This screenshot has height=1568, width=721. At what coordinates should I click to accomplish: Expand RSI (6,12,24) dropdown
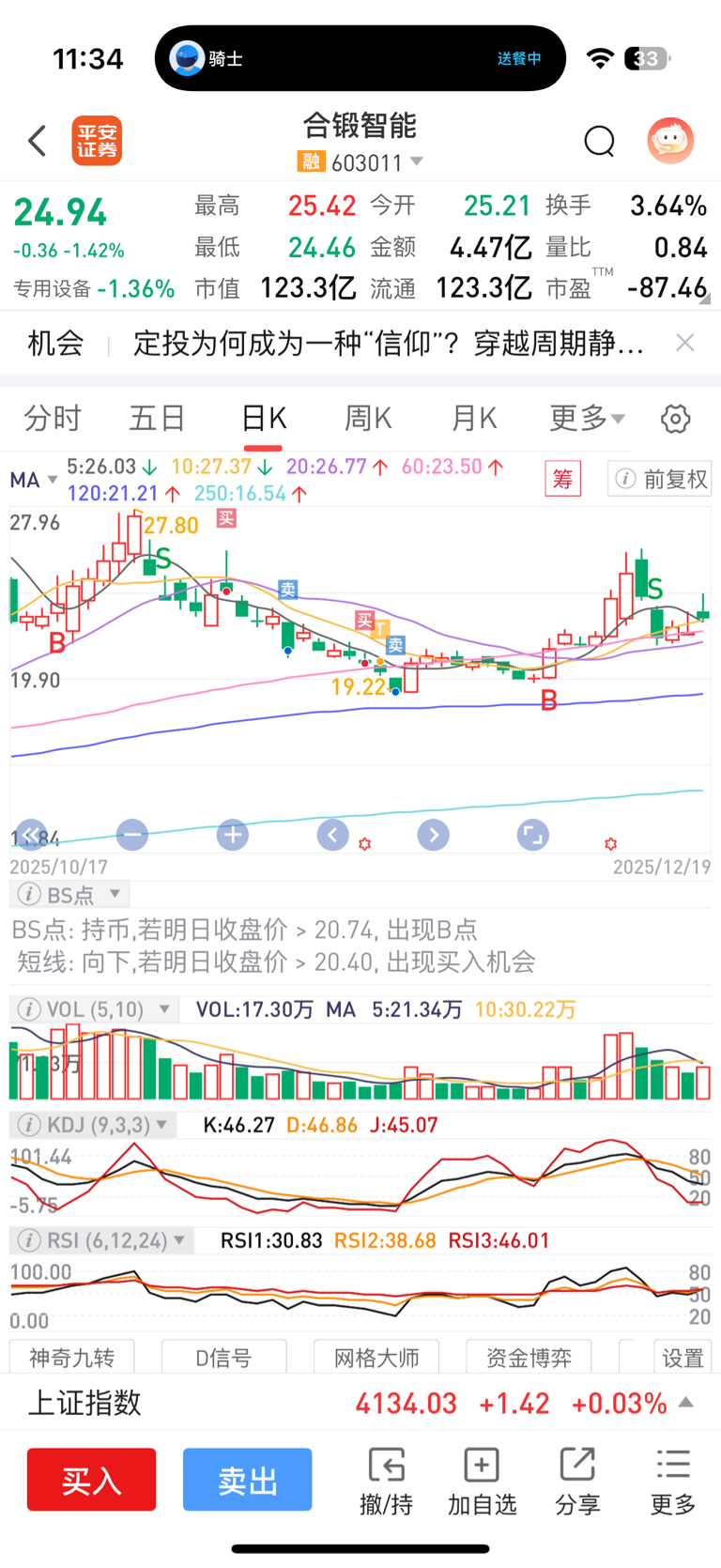pyautogui.click(x=179, y=1240)
